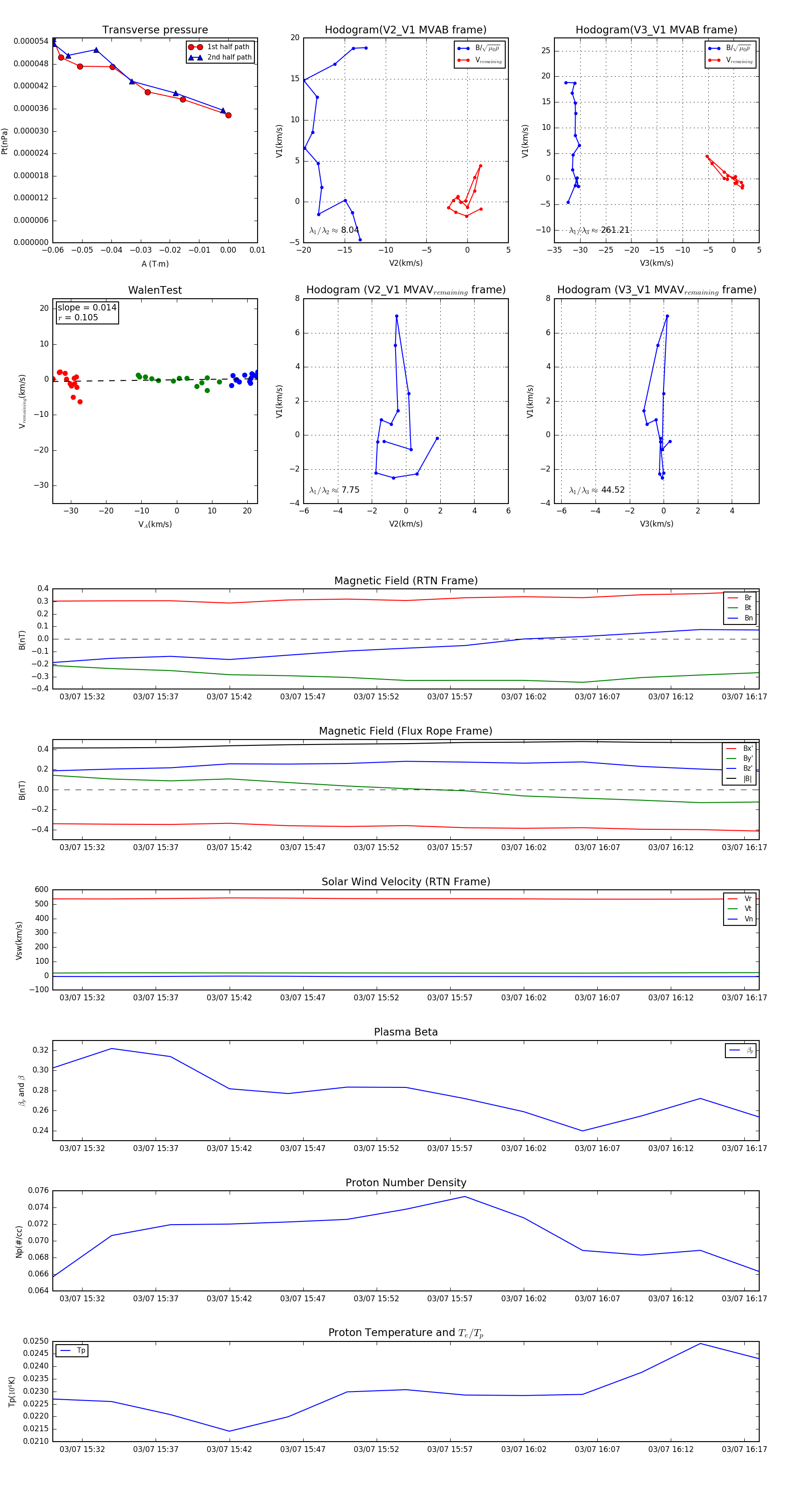Click the λ1/λ3 ≈ 261.21 annotation
The image size is (812, 1489).
tap(599, 230)
